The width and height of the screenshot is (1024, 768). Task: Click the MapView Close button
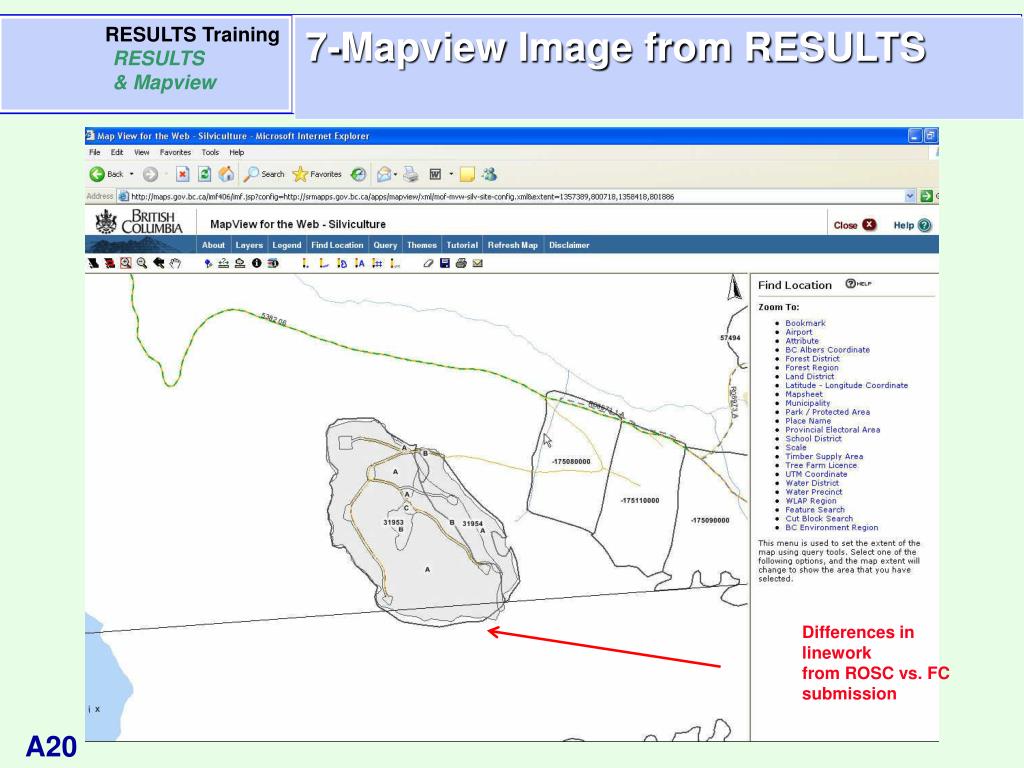tap(854, 225)
